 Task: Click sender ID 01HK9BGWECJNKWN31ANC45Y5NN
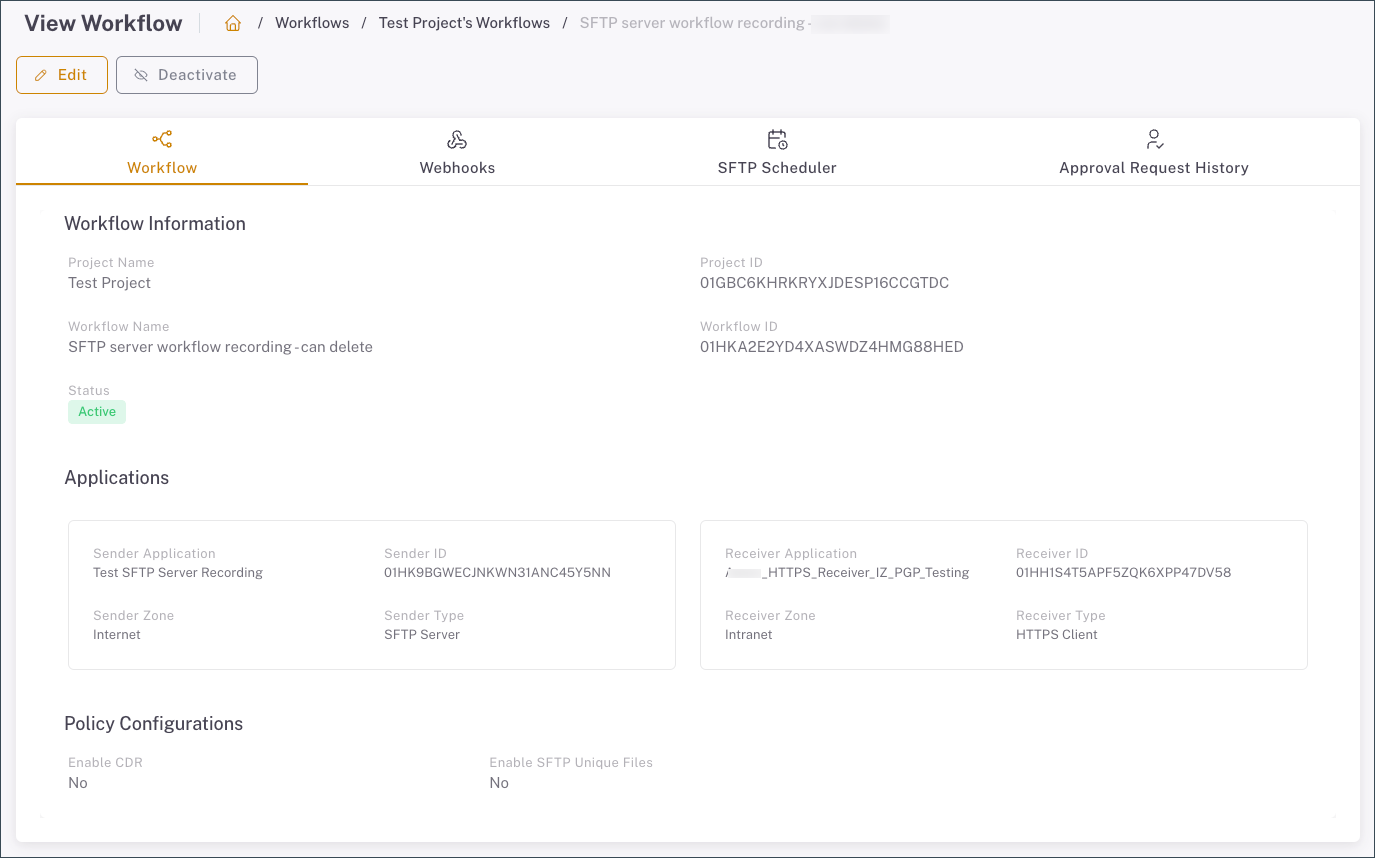tap(497, 573)
